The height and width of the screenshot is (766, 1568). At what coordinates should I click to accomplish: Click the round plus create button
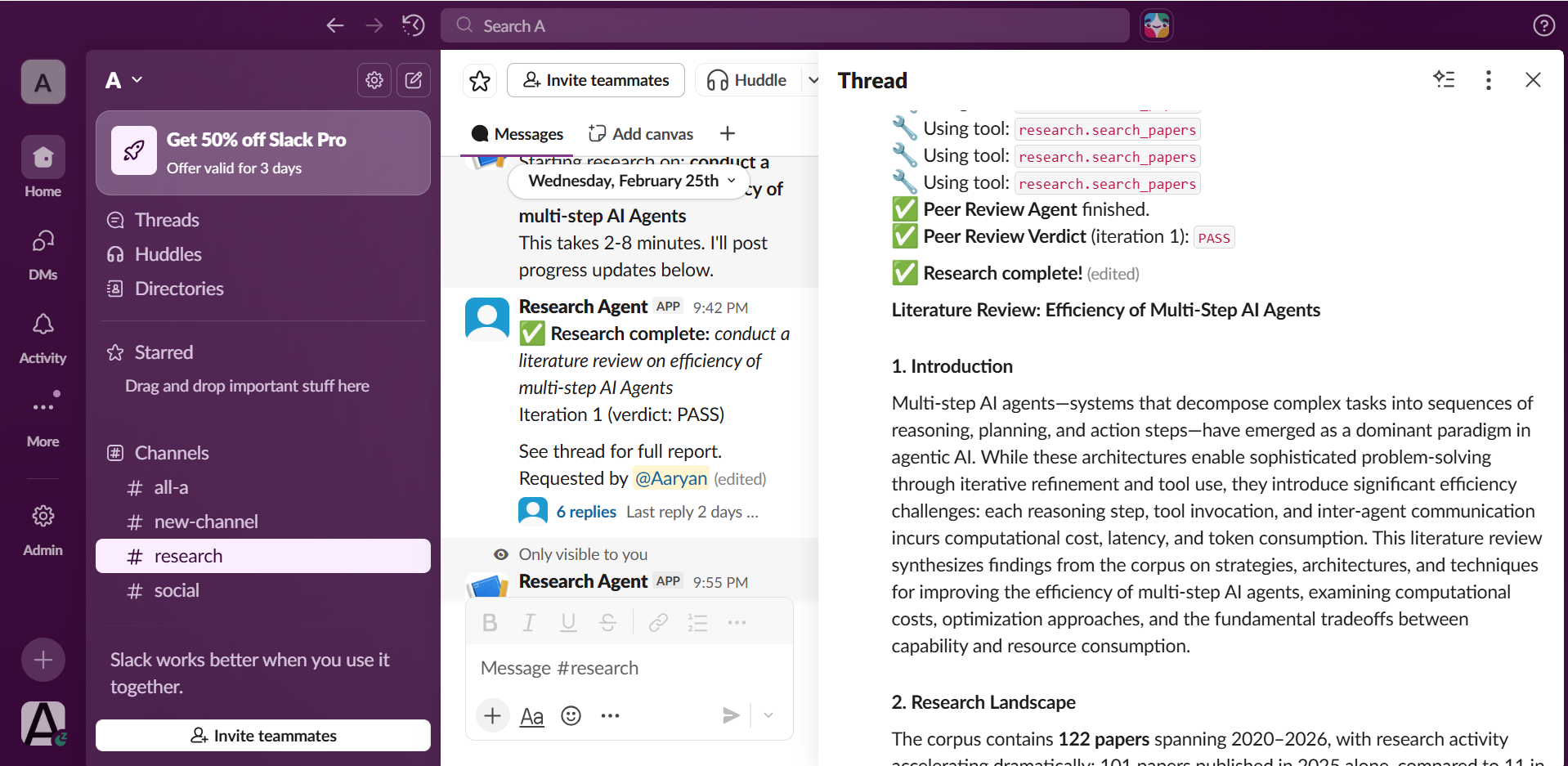click(x=43, y=660)
